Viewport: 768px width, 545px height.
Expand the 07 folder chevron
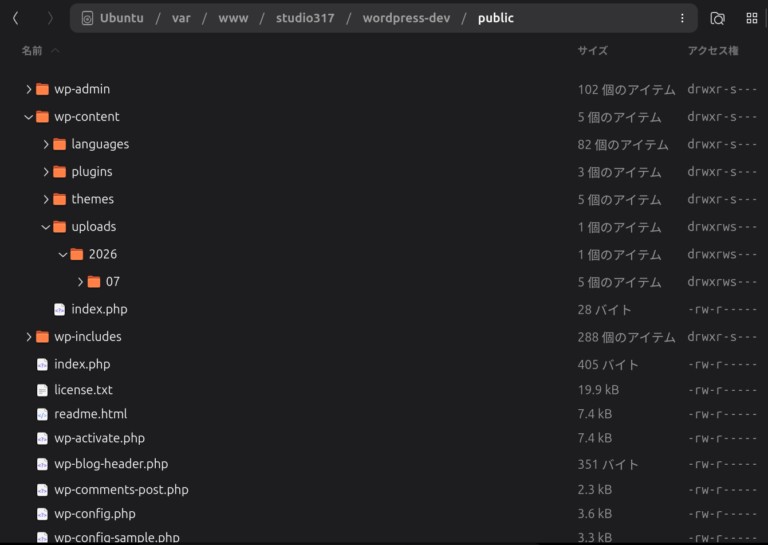[x=80, y=282]
